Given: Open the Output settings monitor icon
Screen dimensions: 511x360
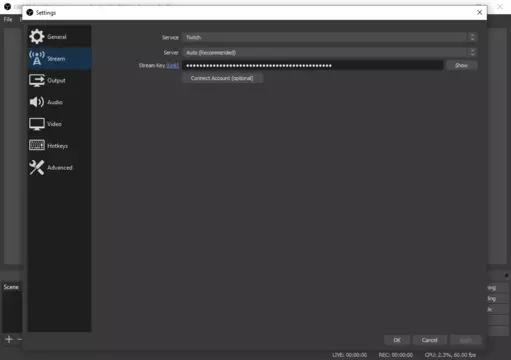Looking at the screenshot, I should coord(37,80).
